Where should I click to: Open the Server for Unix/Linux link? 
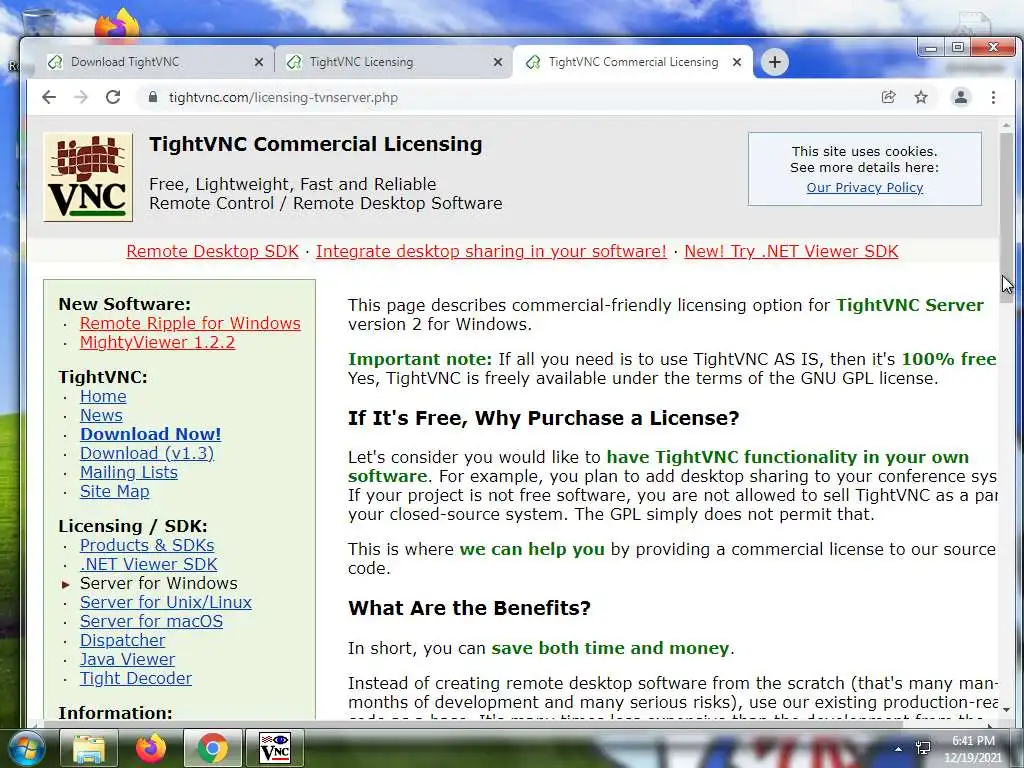[x=166, y=602]
